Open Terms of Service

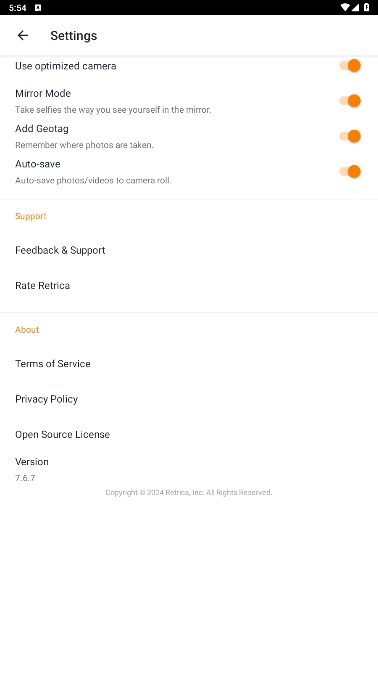(189, 364)
